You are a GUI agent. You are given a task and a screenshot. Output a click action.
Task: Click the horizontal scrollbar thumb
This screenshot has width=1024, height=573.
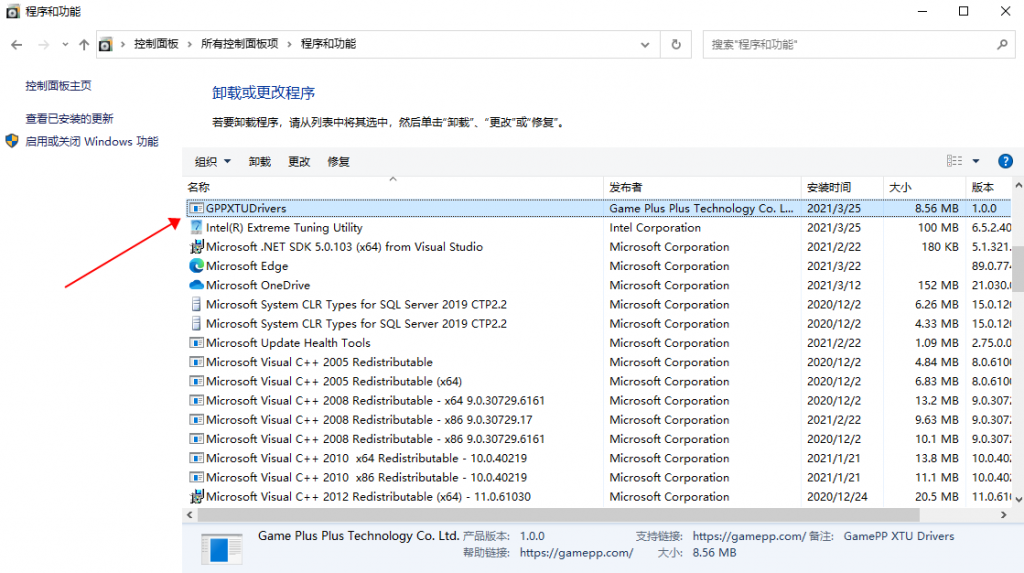click(x=558, y=515)
